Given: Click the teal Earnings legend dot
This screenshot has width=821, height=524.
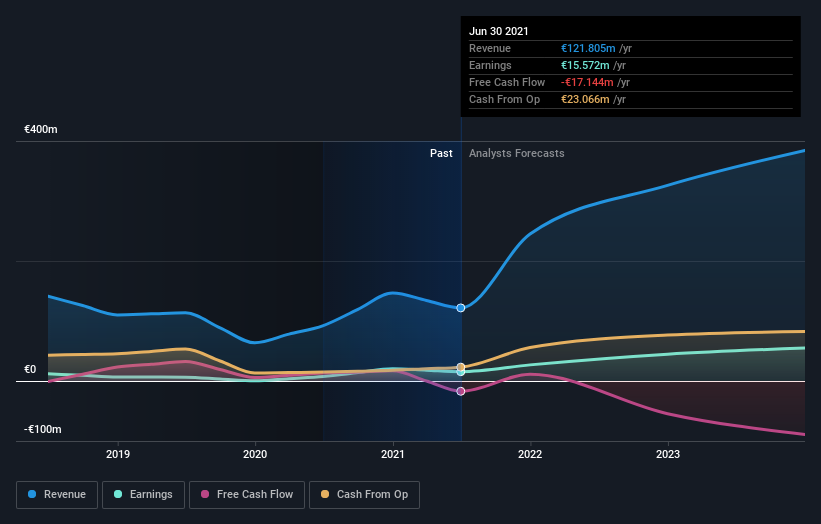Looking at the screenshot, I should [118, 494].
